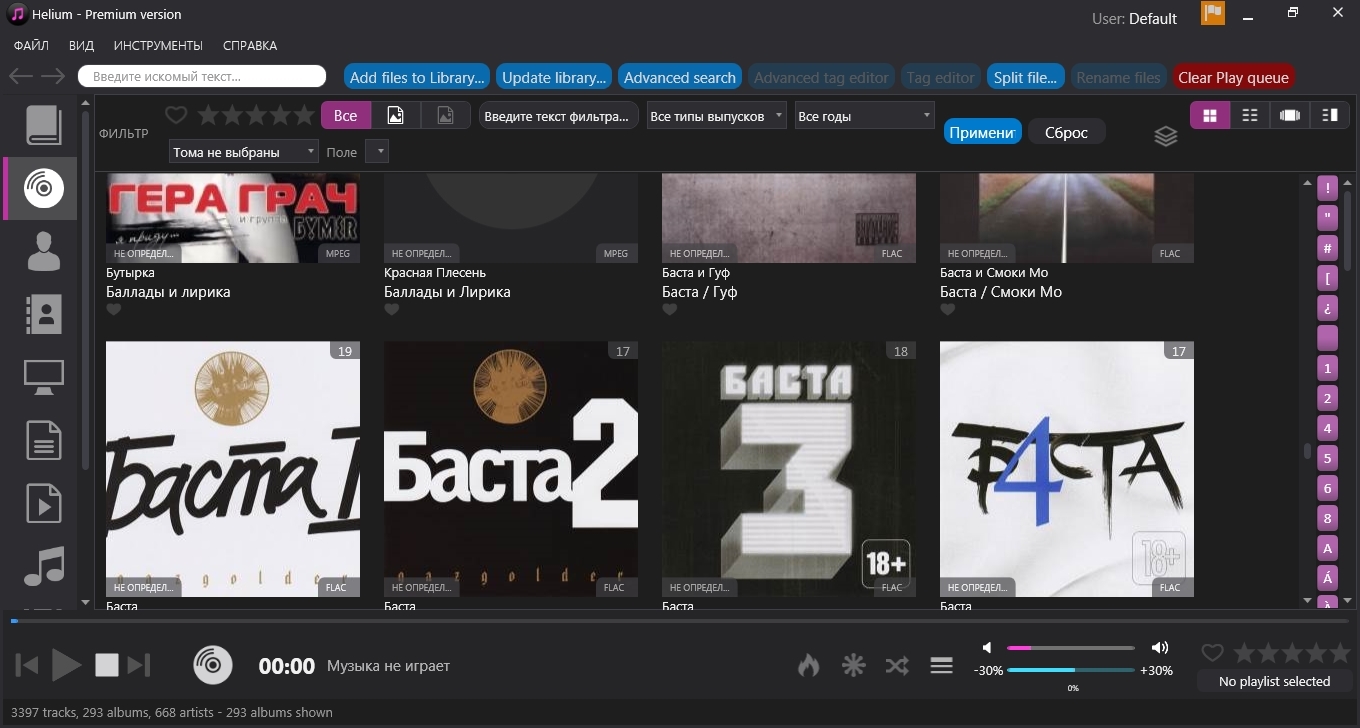Click the flame icon in player bar
The image size is (1360, 728).
pyautogui.click(x=808, y=665)
